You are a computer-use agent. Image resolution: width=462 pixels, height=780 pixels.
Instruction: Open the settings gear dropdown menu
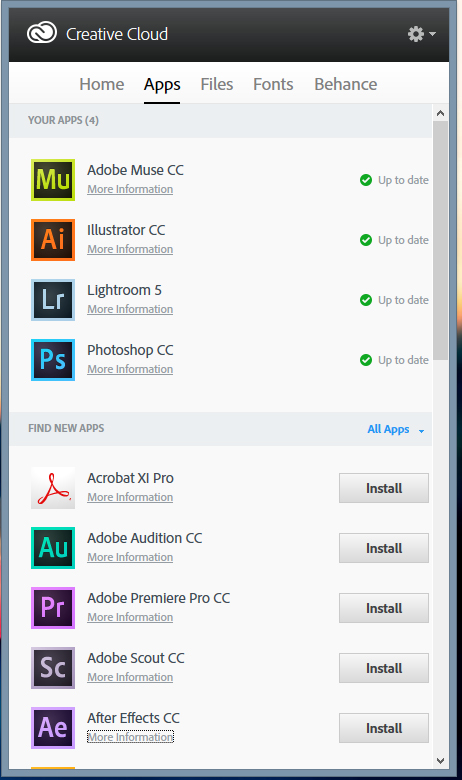click(x=422, y=34)
